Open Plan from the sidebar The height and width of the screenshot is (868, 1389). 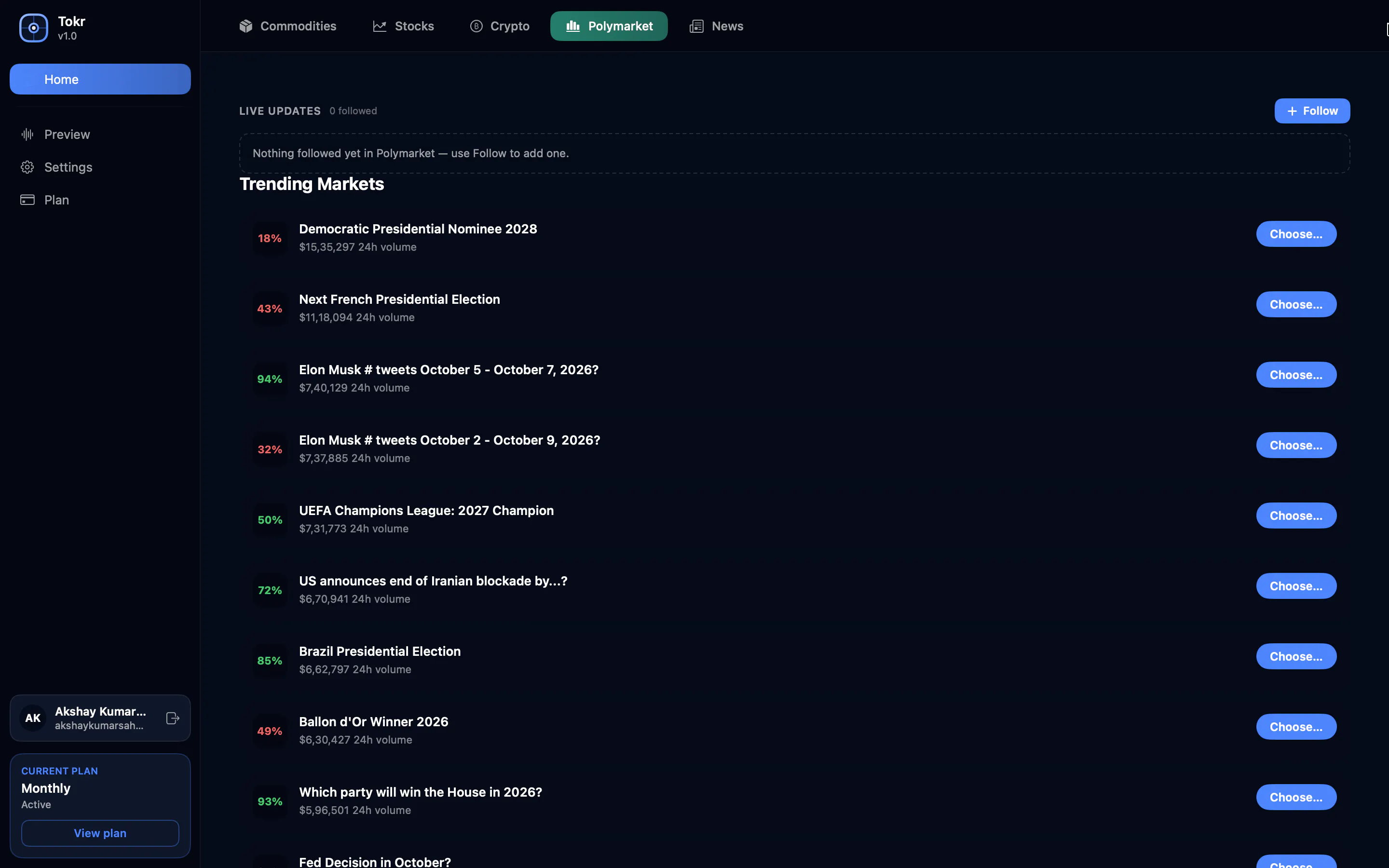click(x=100, y=200)
